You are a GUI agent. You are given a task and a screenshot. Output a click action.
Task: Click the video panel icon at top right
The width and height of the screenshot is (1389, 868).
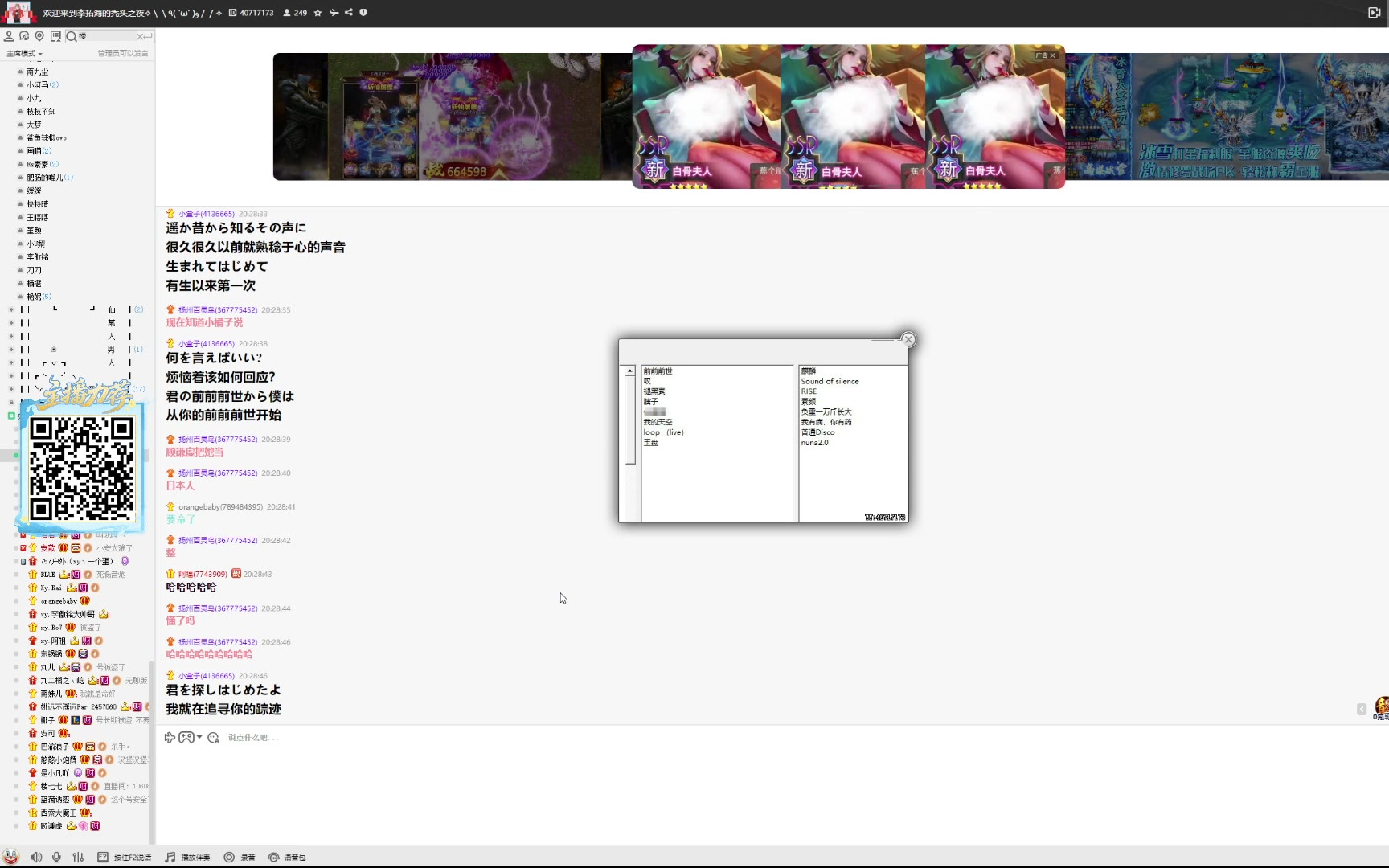1375,13
